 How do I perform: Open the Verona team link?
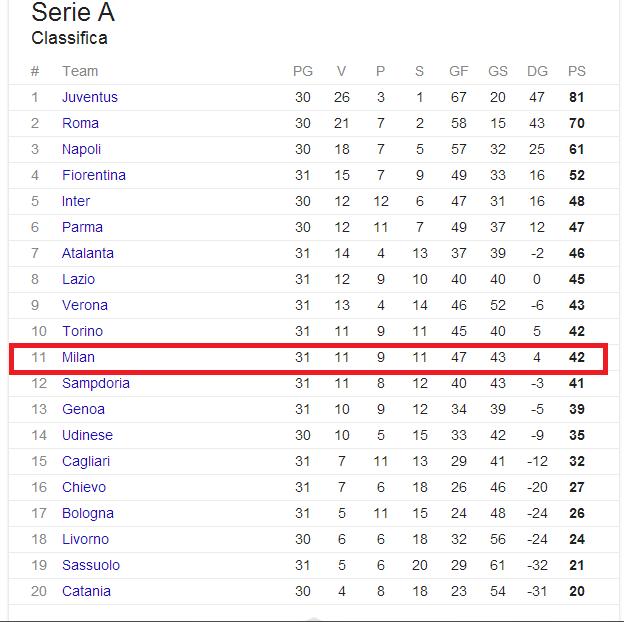tap(84, 305)
